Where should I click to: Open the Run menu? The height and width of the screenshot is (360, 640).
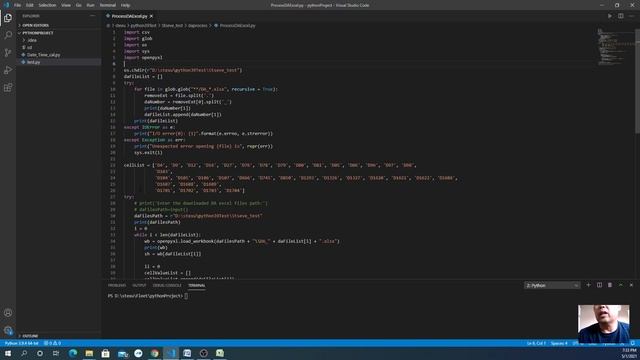[x=91, y=5]
